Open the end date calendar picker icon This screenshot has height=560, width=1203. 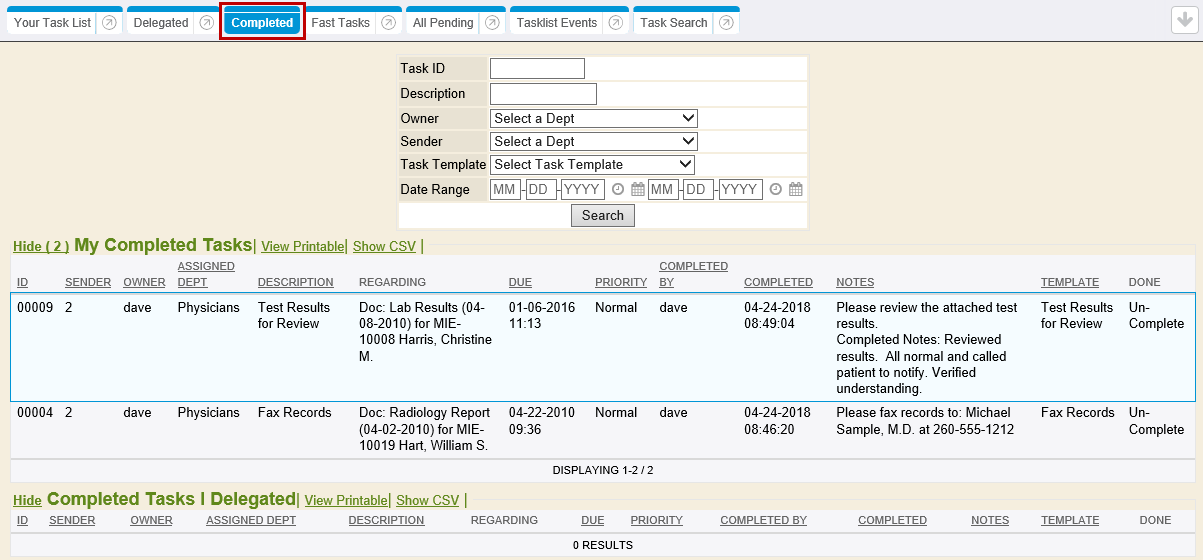[x=796, y=189]
